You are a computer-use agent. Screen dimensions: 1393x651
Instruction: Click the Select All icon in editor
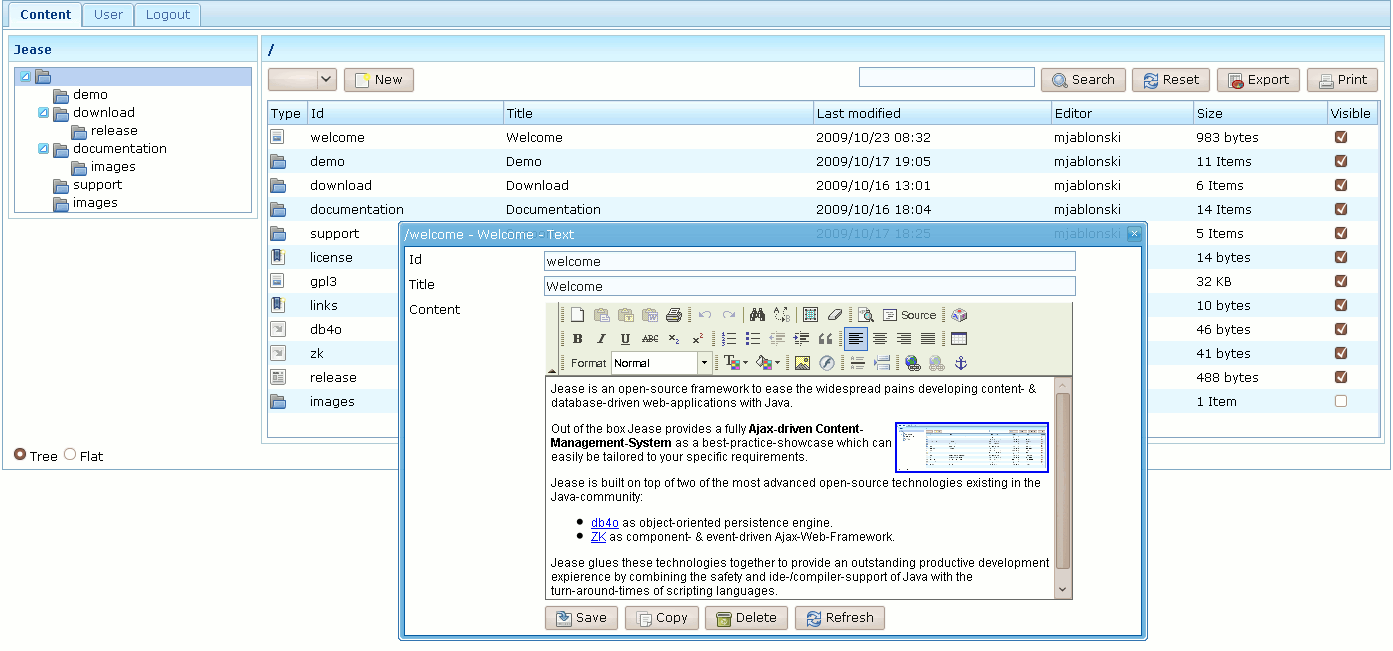point(811,315)
